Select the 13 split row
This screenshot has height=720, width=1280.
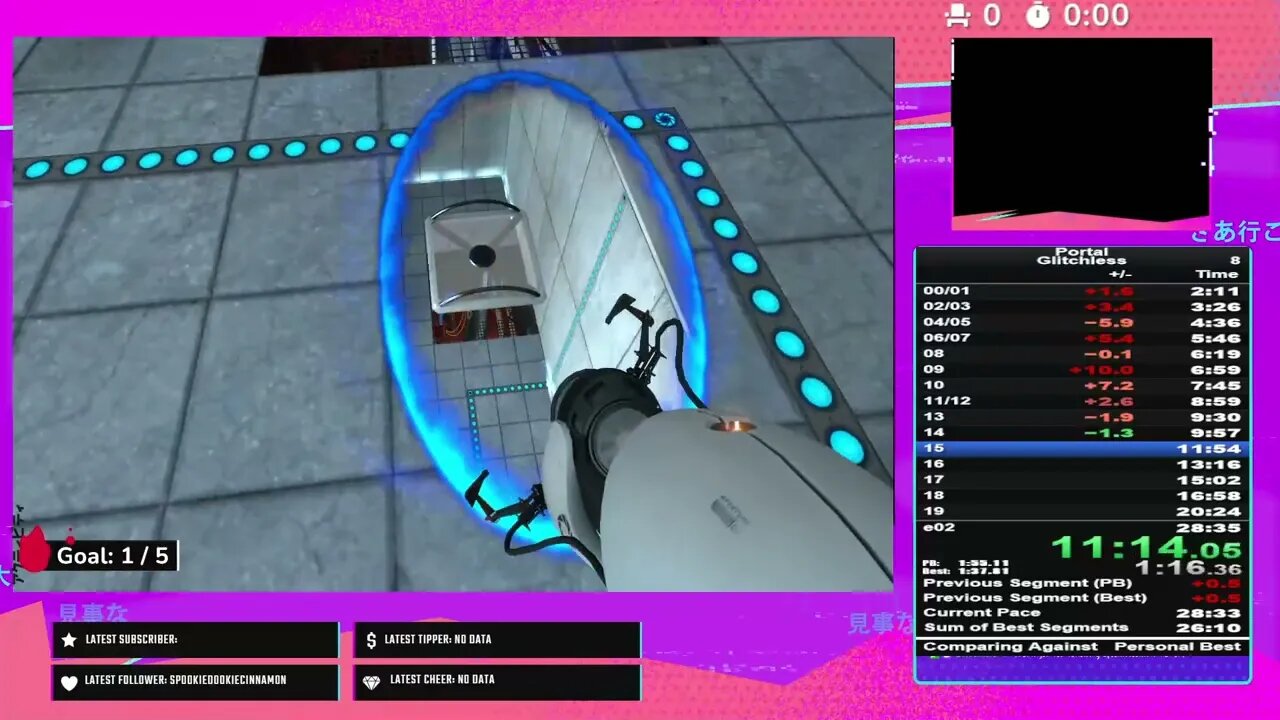tap(1082, 417)
